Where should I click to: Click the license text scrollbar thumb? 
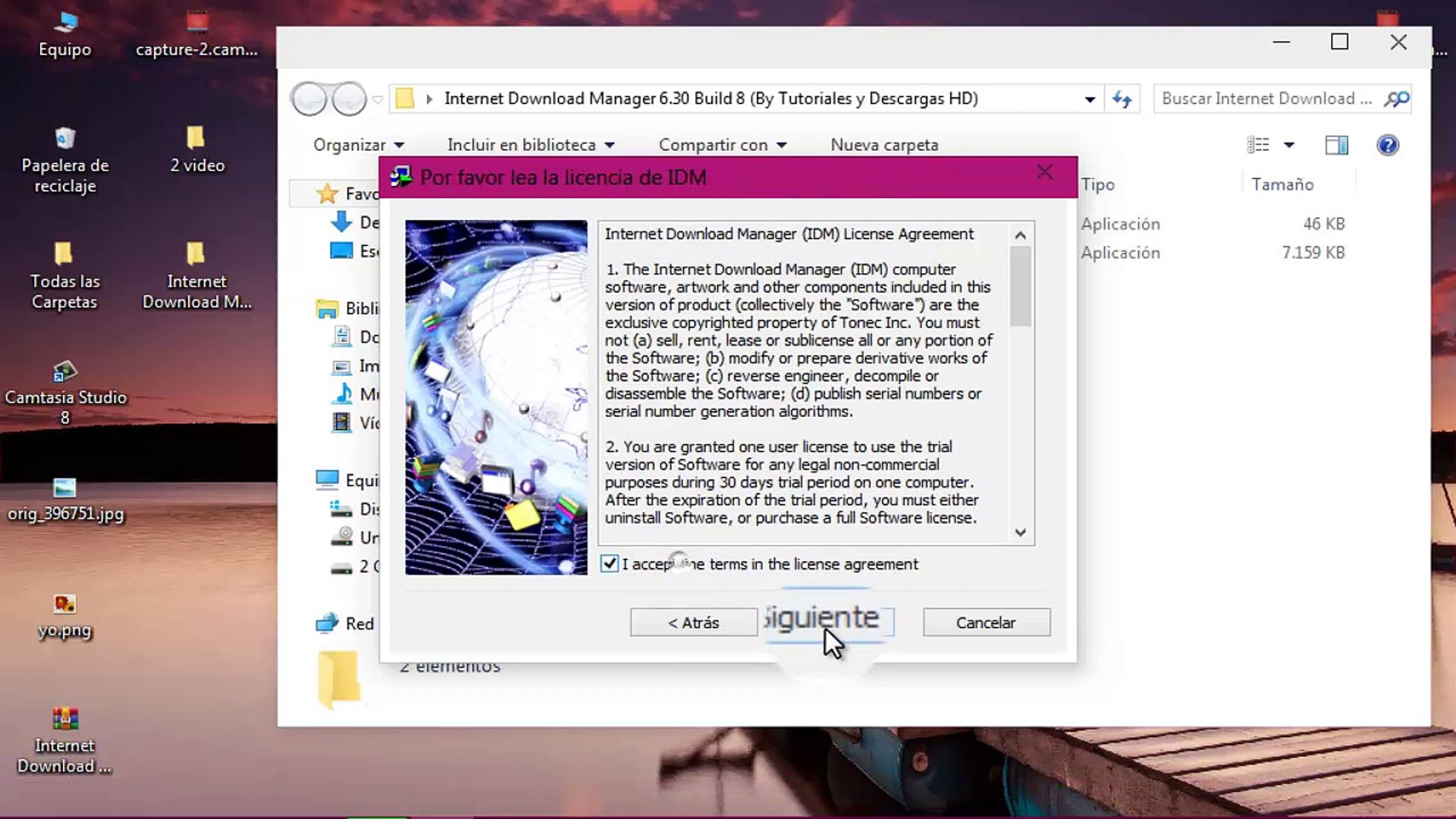[1021, 287]
